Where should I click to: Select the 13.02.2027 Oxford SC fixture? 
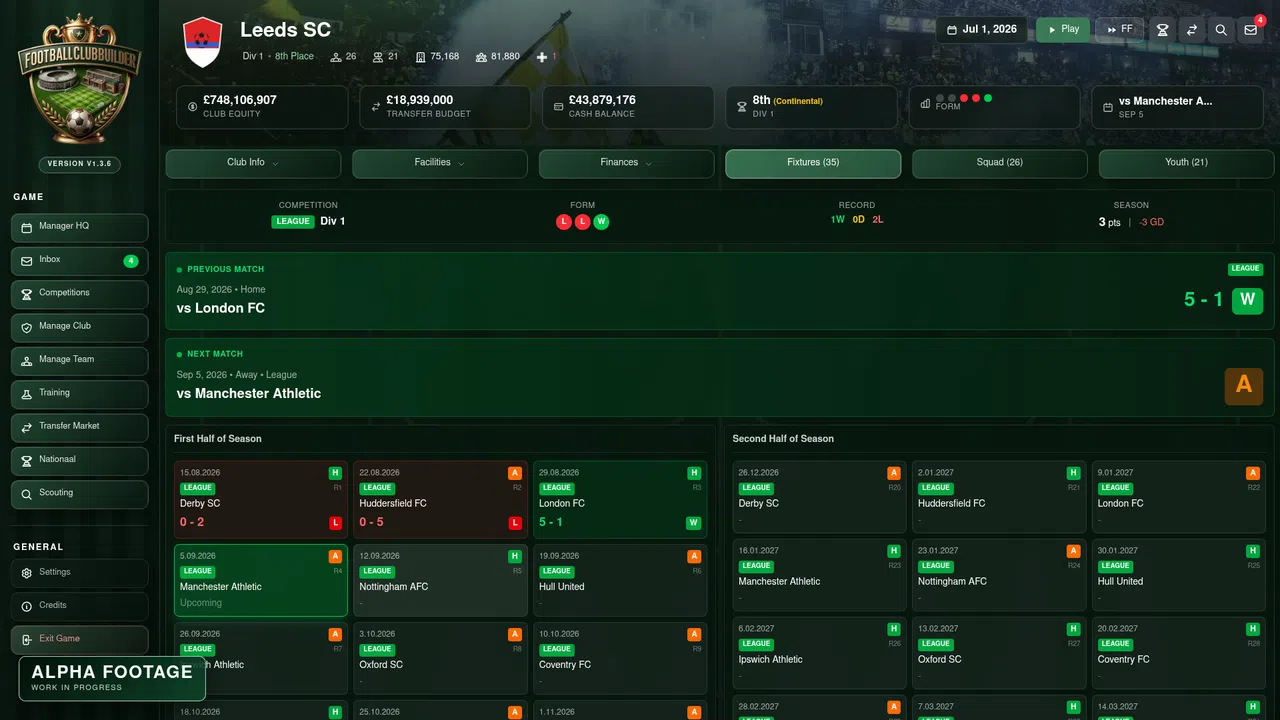(x=999, y=653)
